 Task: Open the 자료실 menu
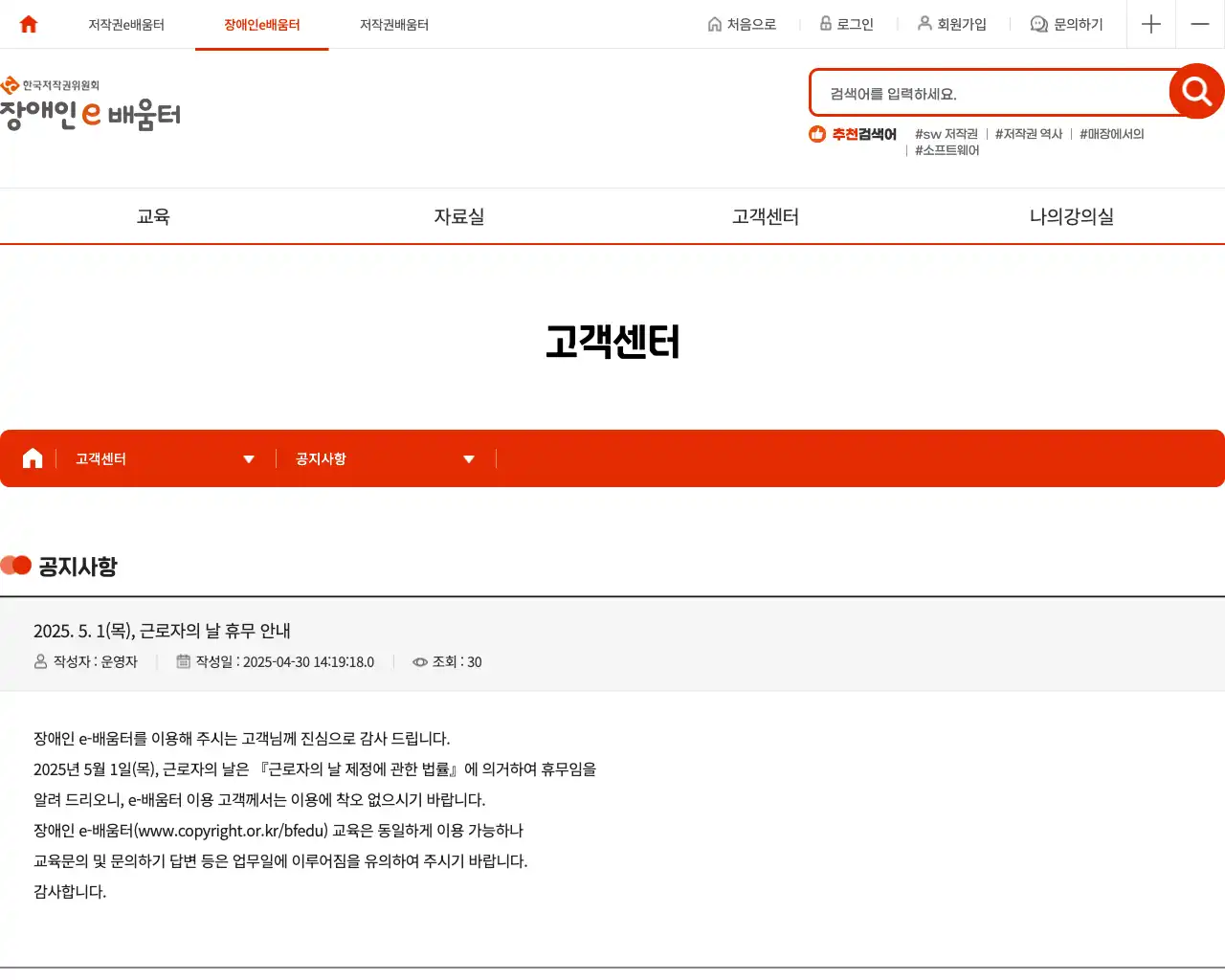pos(458,216)
